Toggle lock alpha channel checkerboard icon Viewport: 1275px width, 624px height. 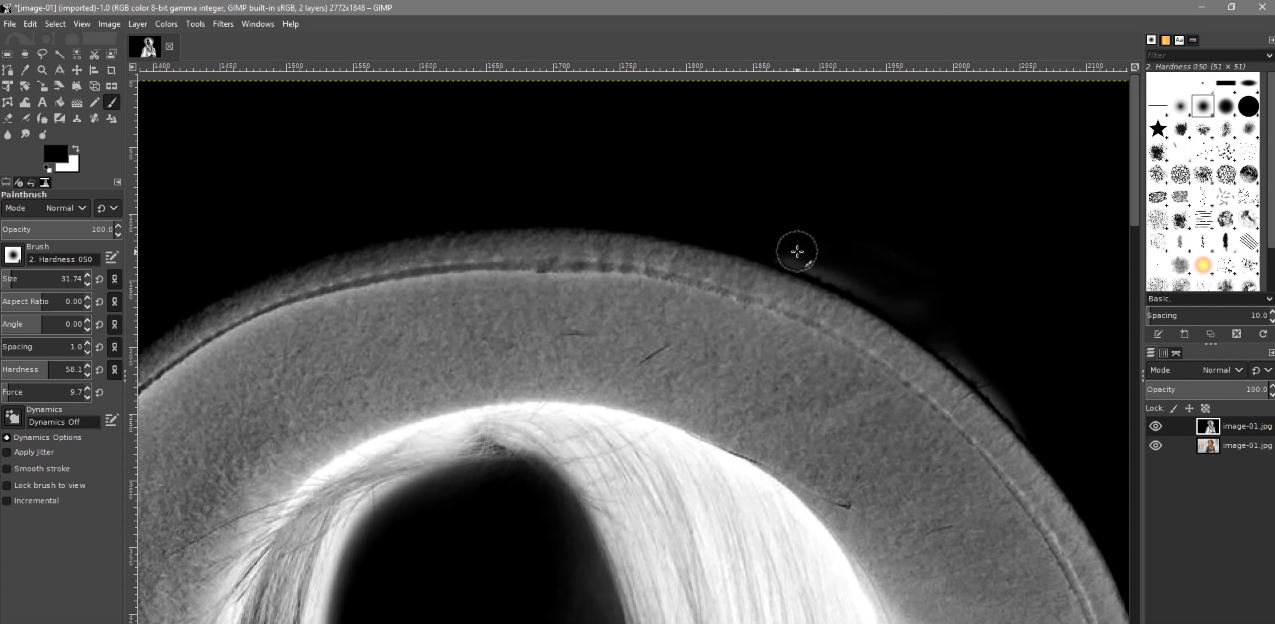click(x=1205, y=408)
